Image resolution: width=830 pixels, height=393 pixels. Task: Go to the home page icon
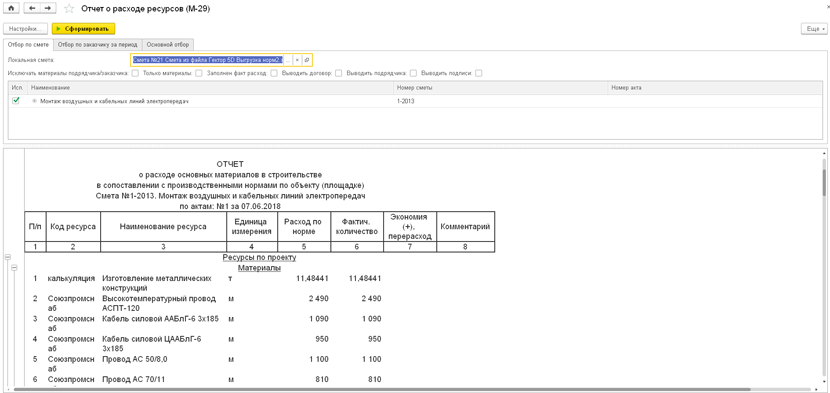(x=12, y=8)
